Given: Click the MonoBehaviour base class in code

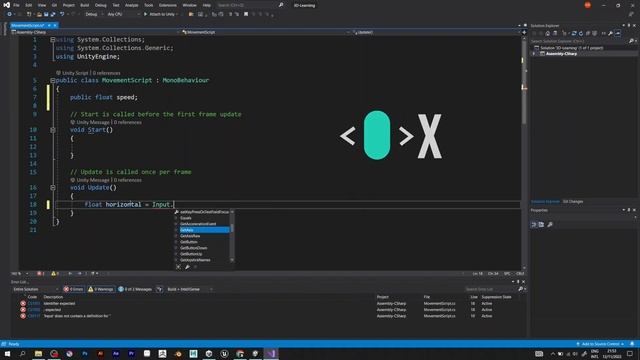Looking at the screenshot, I should tap(186, 80).
